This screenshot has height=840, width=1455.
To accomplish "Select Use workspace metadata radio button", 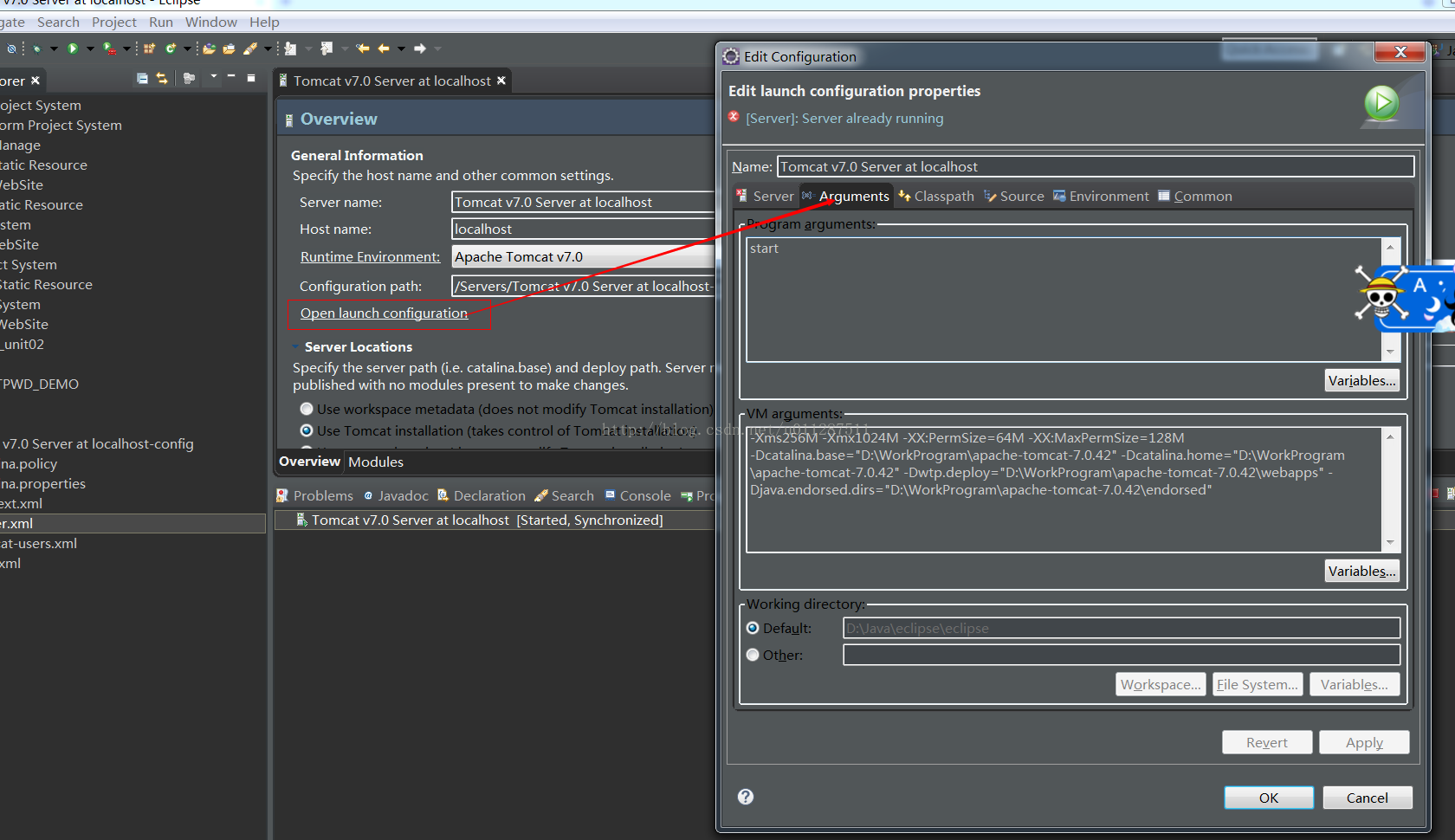I will pos(307,409).
